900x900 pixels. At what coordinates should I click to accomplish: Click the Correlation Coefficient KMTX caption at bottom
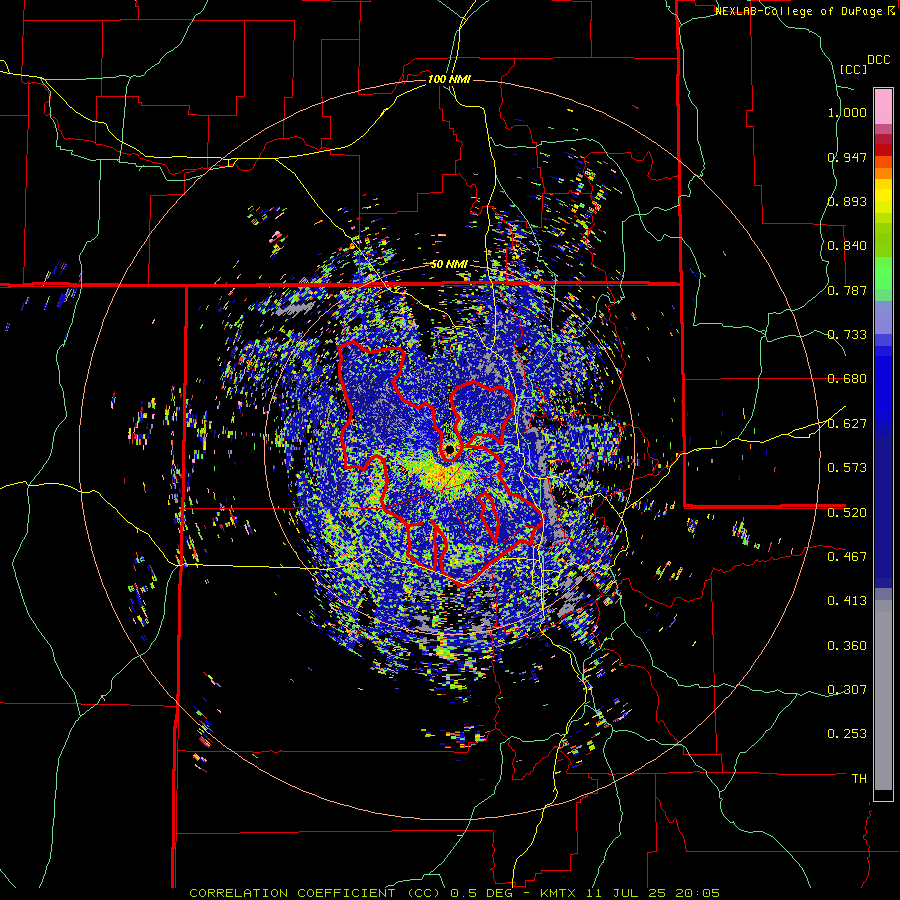point(454,893)
